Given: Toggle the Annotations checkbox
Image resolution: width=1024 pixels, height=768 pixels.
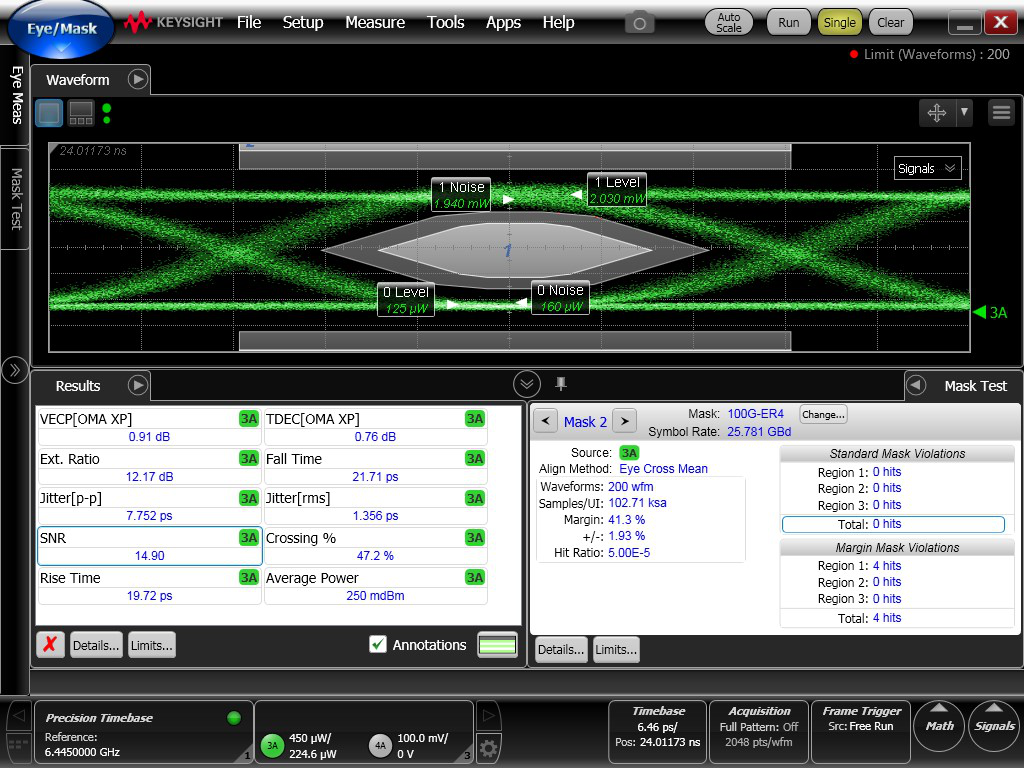Looking at the screenshot, I should pos(378,645).
